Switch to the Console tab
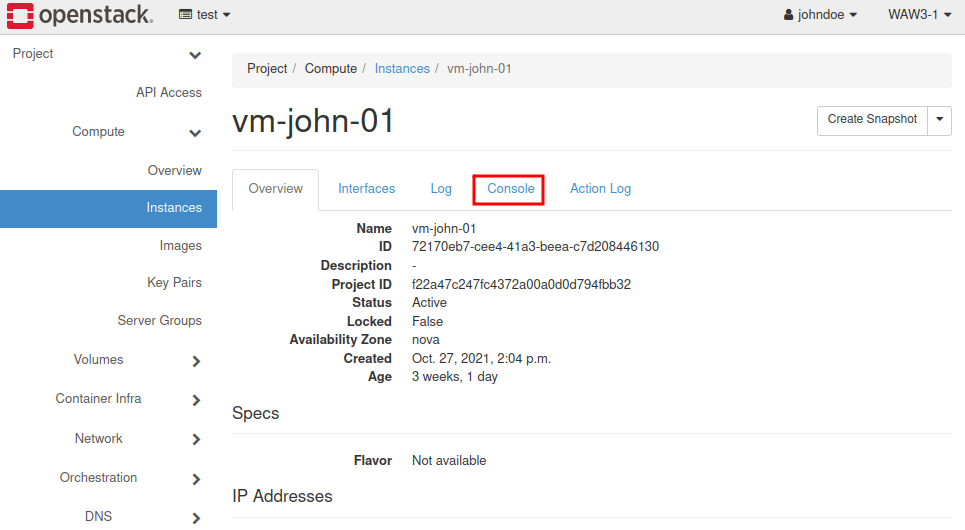The height and width of the screenshot is (530, 965). coord(510,188)
